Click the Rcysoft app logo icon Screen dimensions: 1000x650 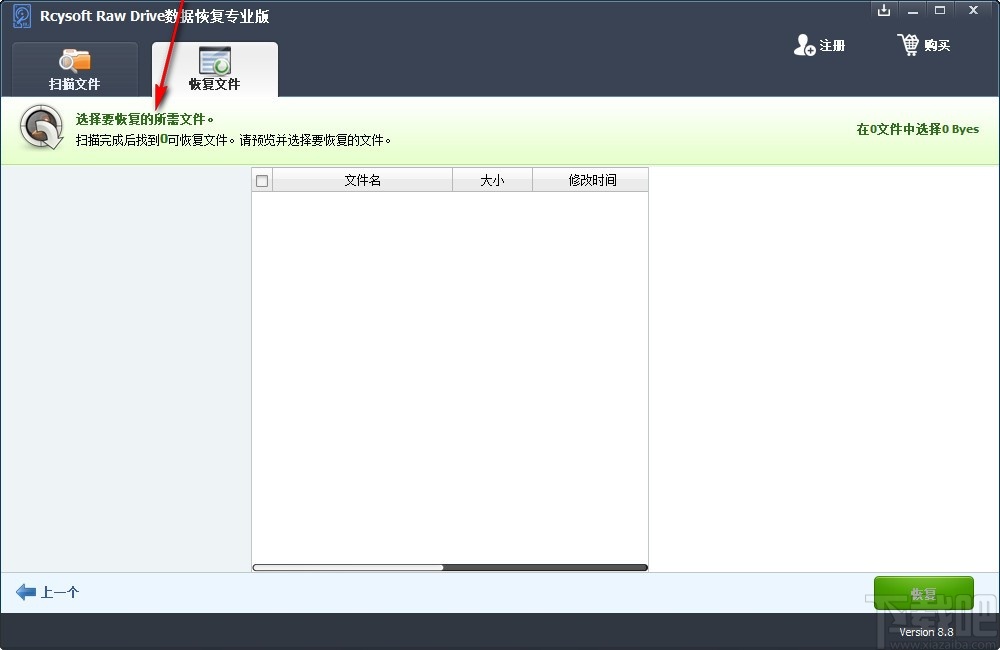coord(22,16)
